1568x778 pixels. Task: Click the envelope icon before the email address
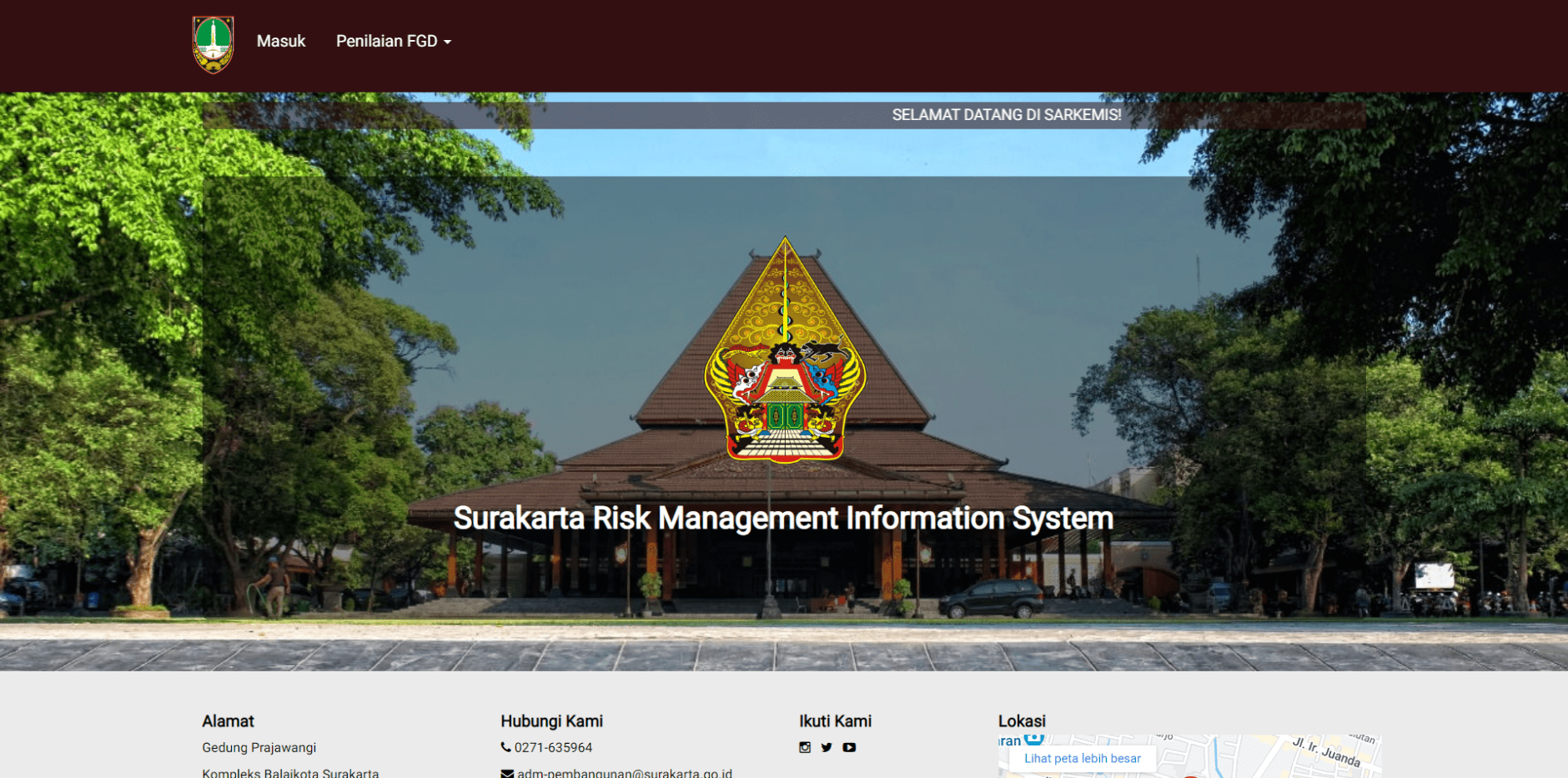coord(506,773)
